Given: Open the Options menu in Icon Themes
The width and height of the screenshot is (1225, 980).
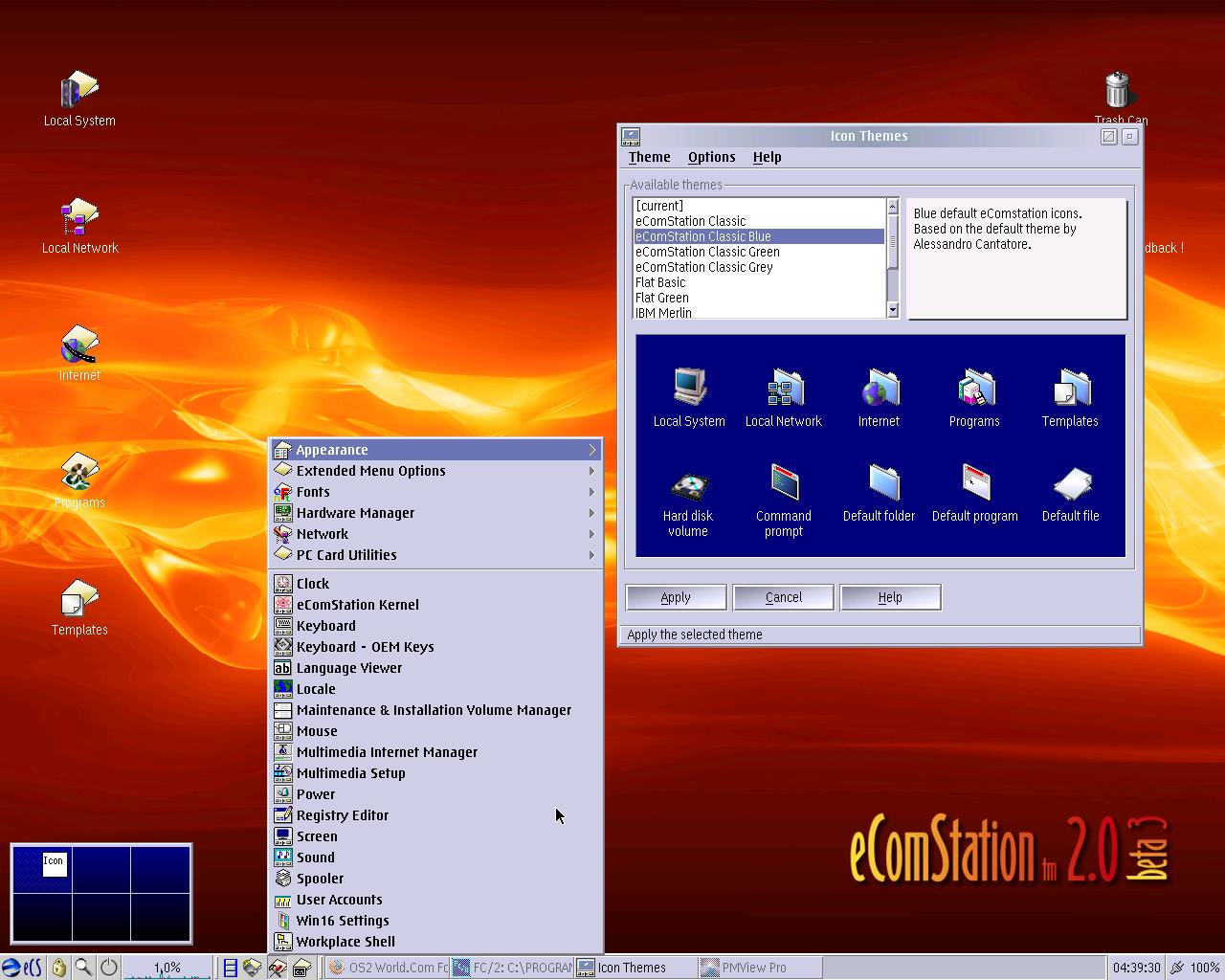Looking at the screenshot, I should (x=711, y=157).
